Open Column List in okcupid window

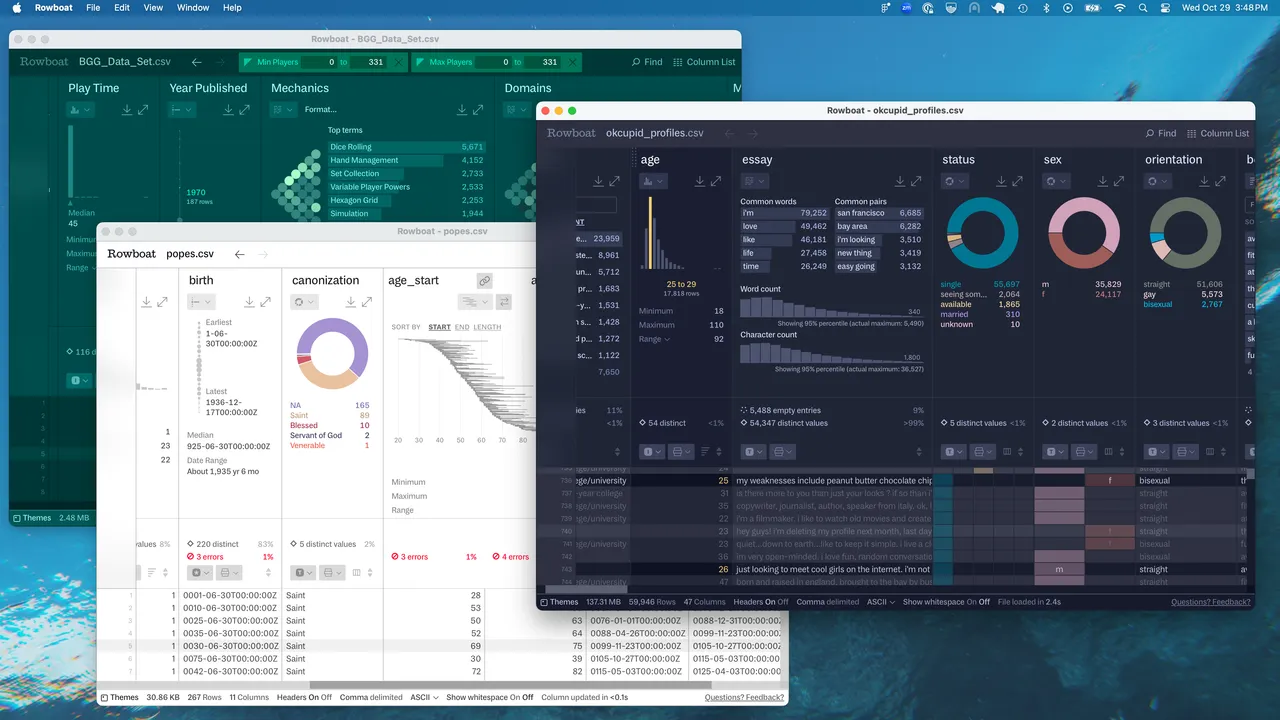pyautogui.click(x=1218, y=133)
